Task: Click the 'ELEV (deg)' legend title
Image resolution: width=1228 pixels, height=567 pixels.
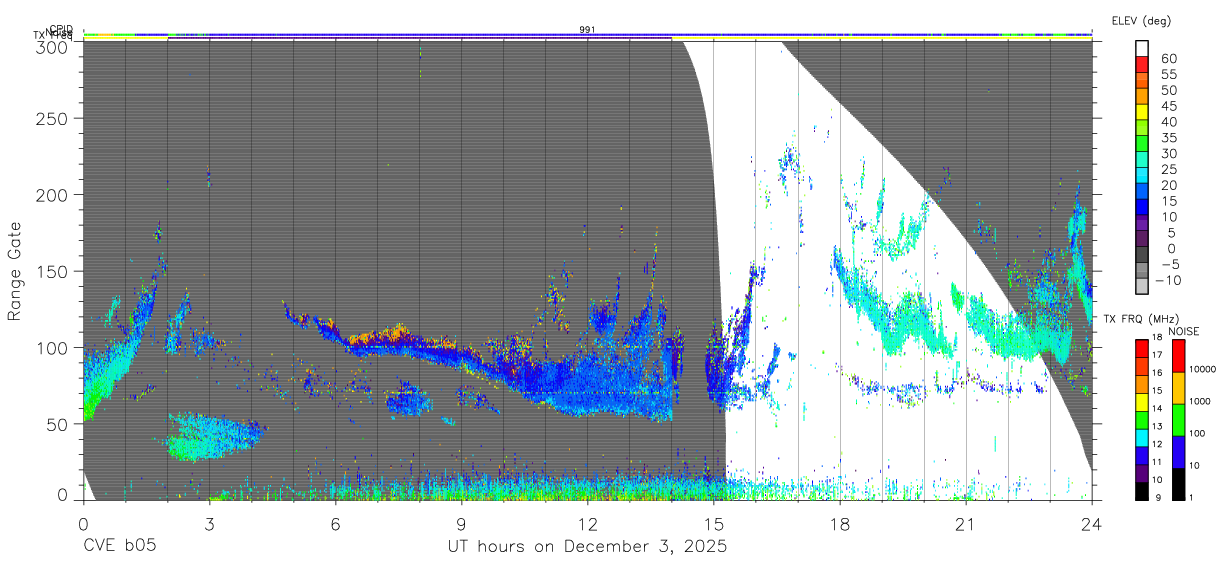Action: (1140, 20)
